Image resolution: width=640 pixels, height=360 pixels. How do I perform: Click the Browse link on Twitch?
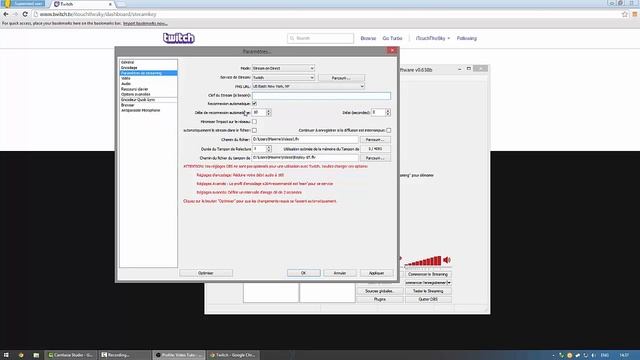[368, 38]
